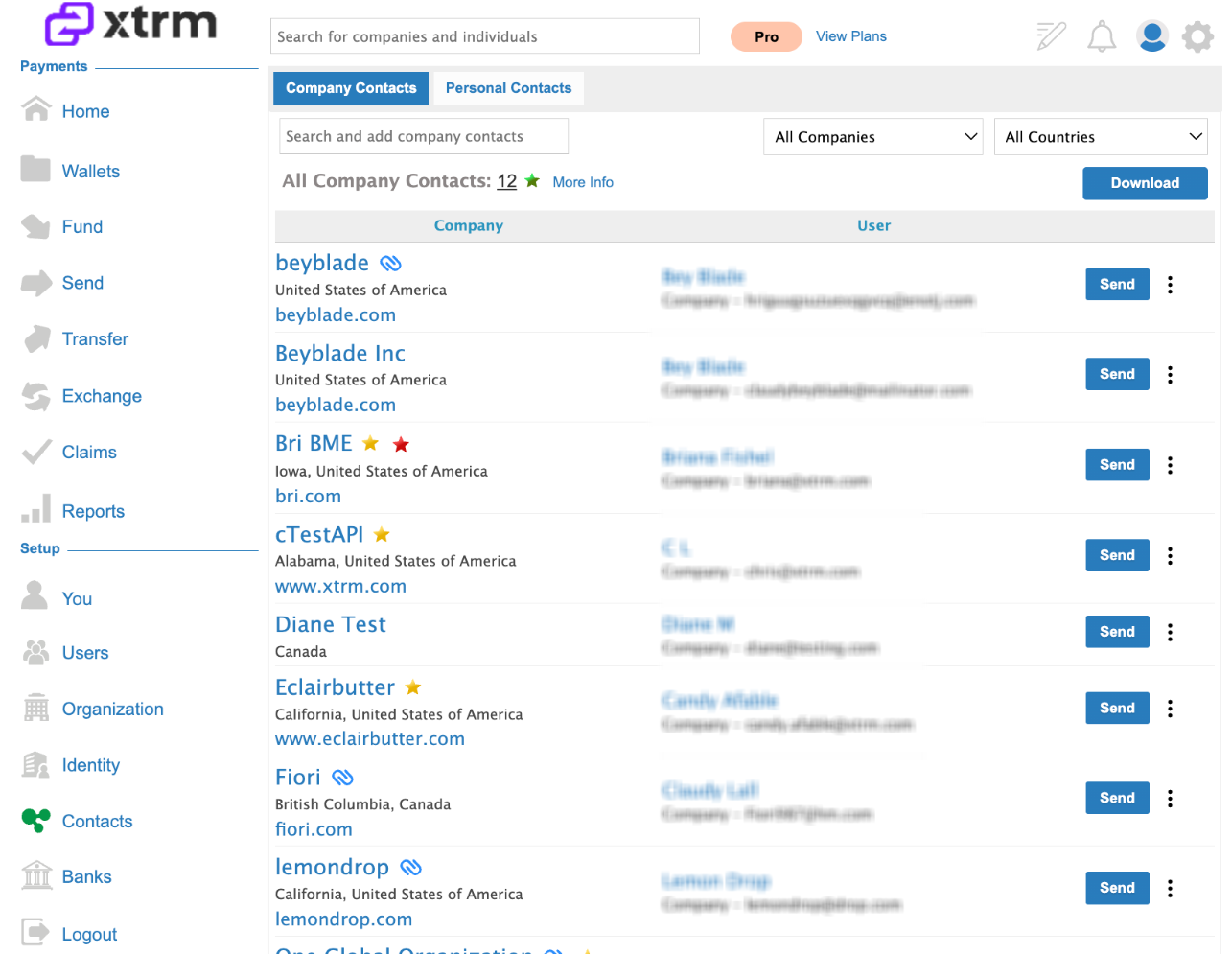Image resolution: width=1232 pixels, height=954 pixels.
Task: Click the linked icon next to beyblade
Action: point(391,263)
